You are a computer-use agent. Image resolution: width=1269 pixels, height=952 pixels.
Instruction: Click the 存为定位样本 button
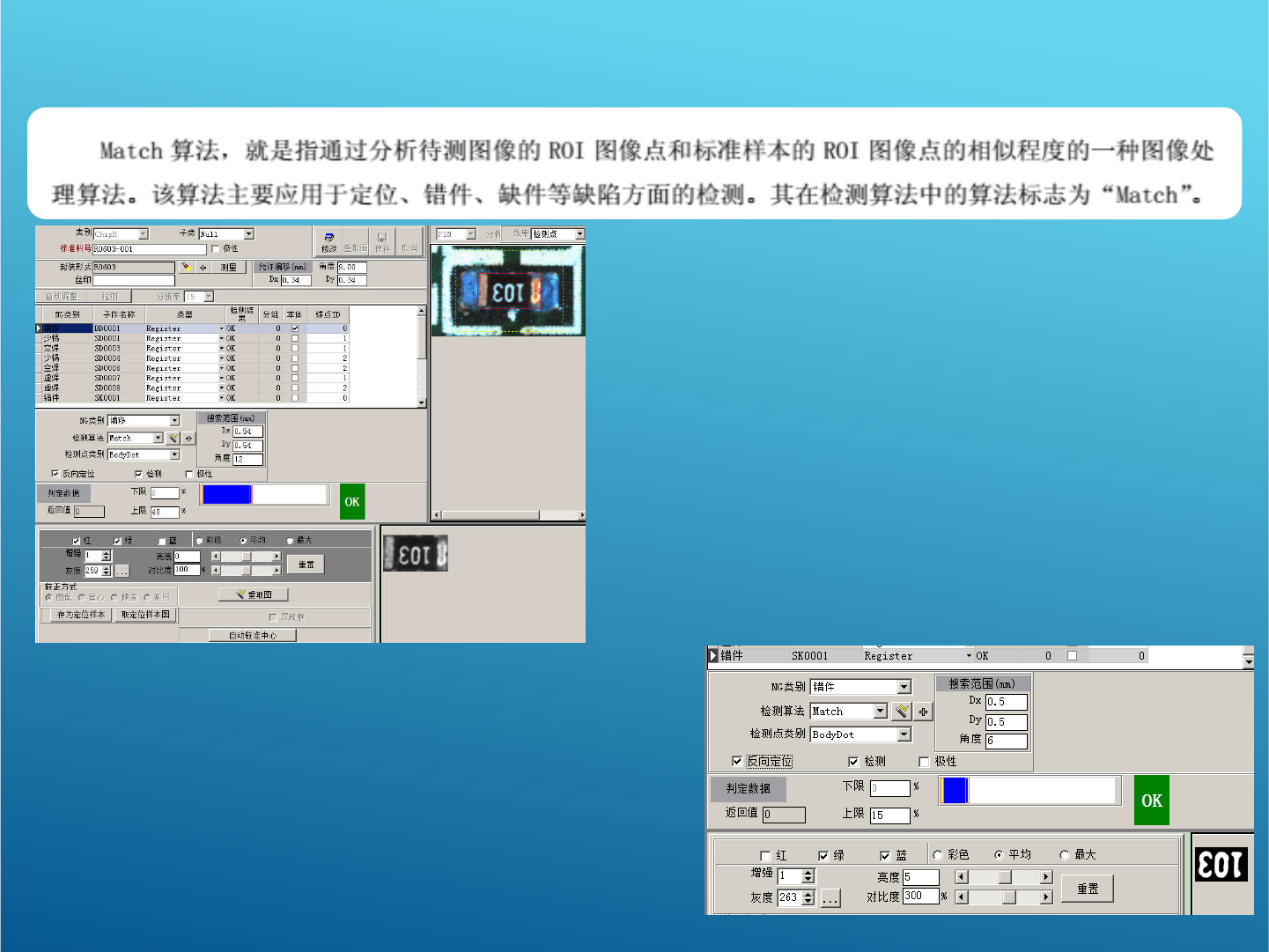81,615
